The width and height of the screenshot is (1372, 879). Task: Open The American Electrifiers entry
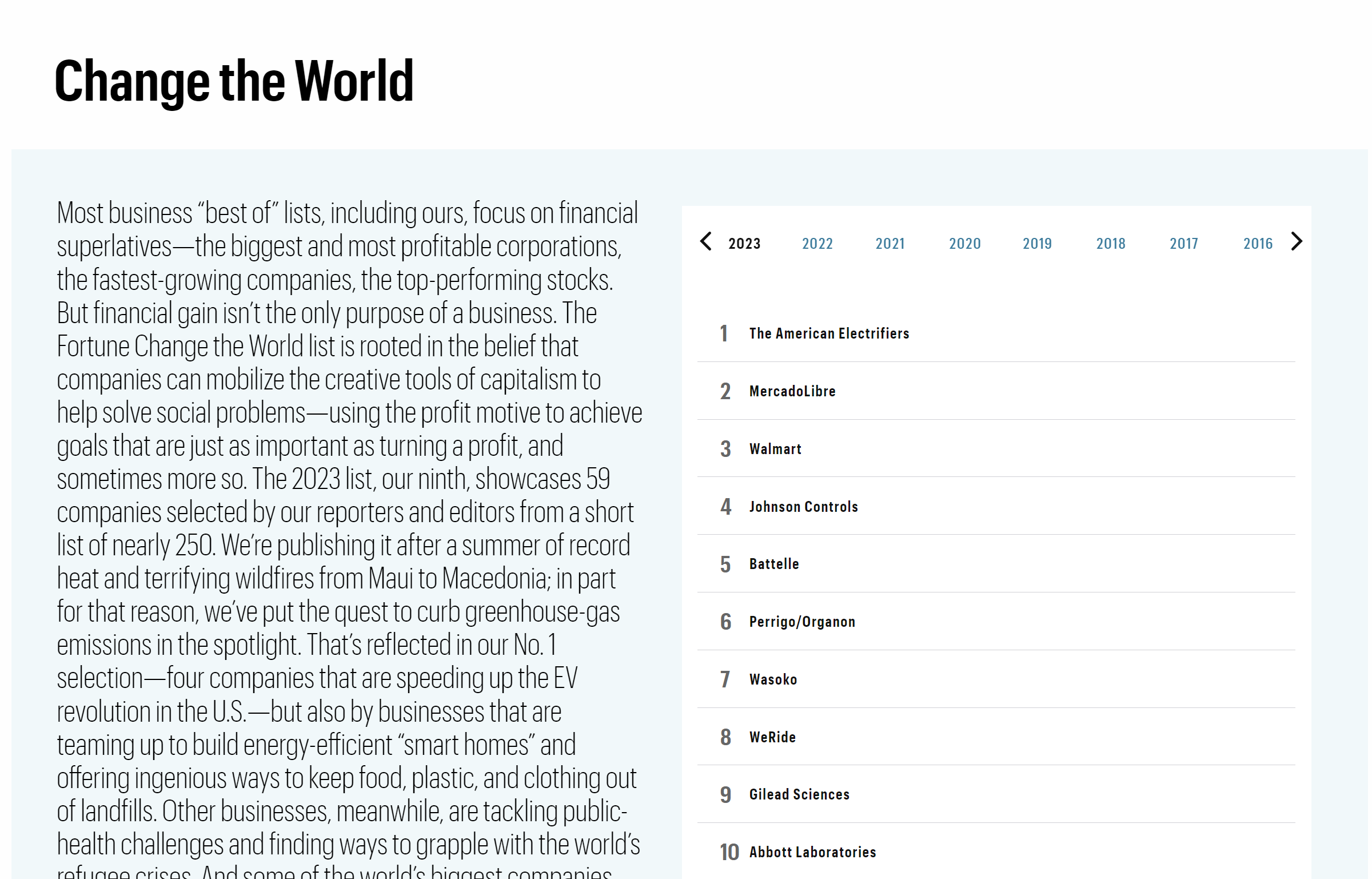tap(829, 333)
